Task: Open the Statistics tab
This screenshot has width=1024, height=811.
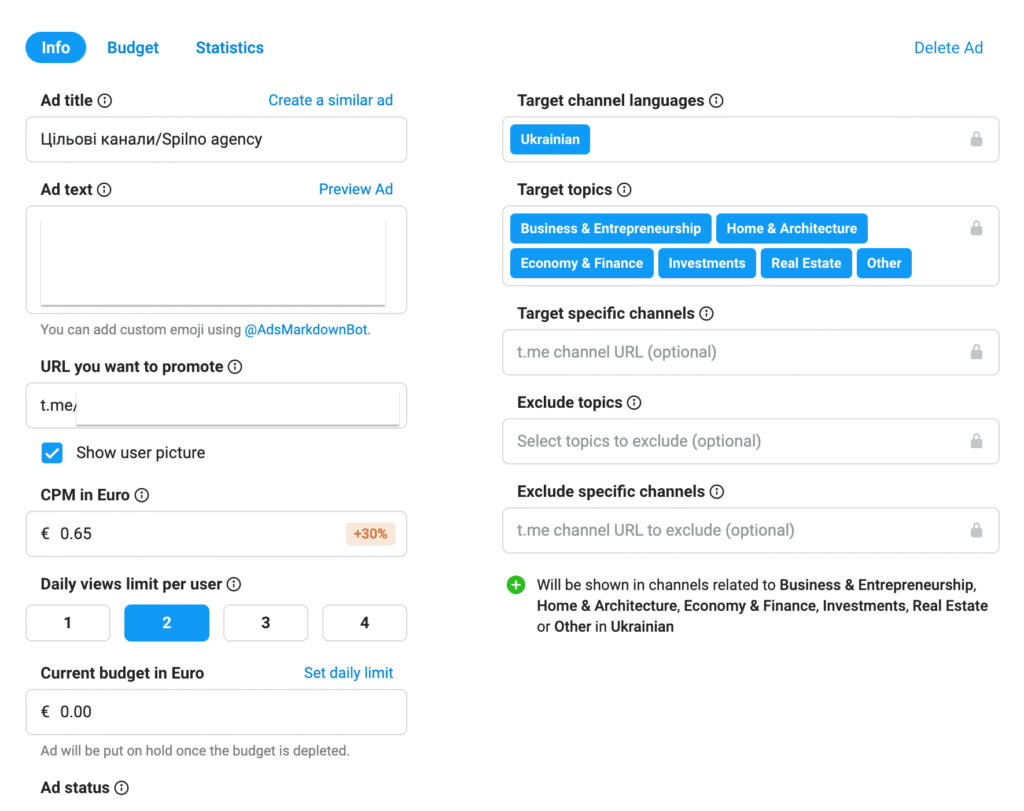Action: (230, 48)
